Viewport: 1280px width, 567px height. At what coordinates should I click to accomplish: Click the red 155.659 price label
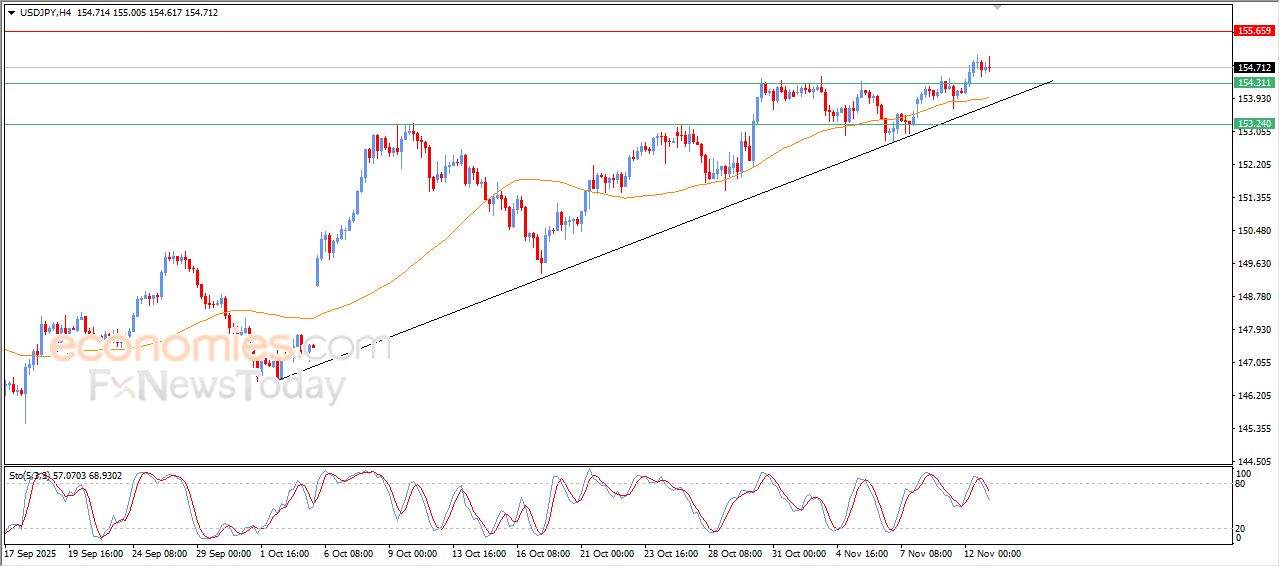1254,31
